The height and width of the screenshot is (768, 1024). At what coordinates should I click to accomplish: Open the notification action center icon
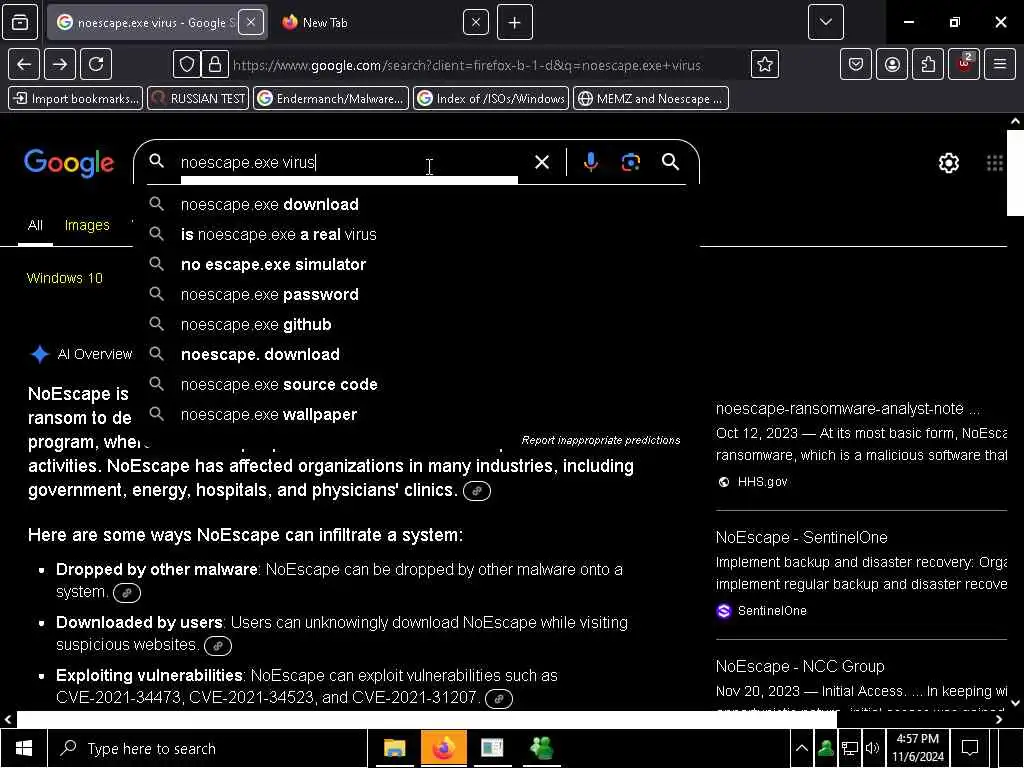pos(970,748)
